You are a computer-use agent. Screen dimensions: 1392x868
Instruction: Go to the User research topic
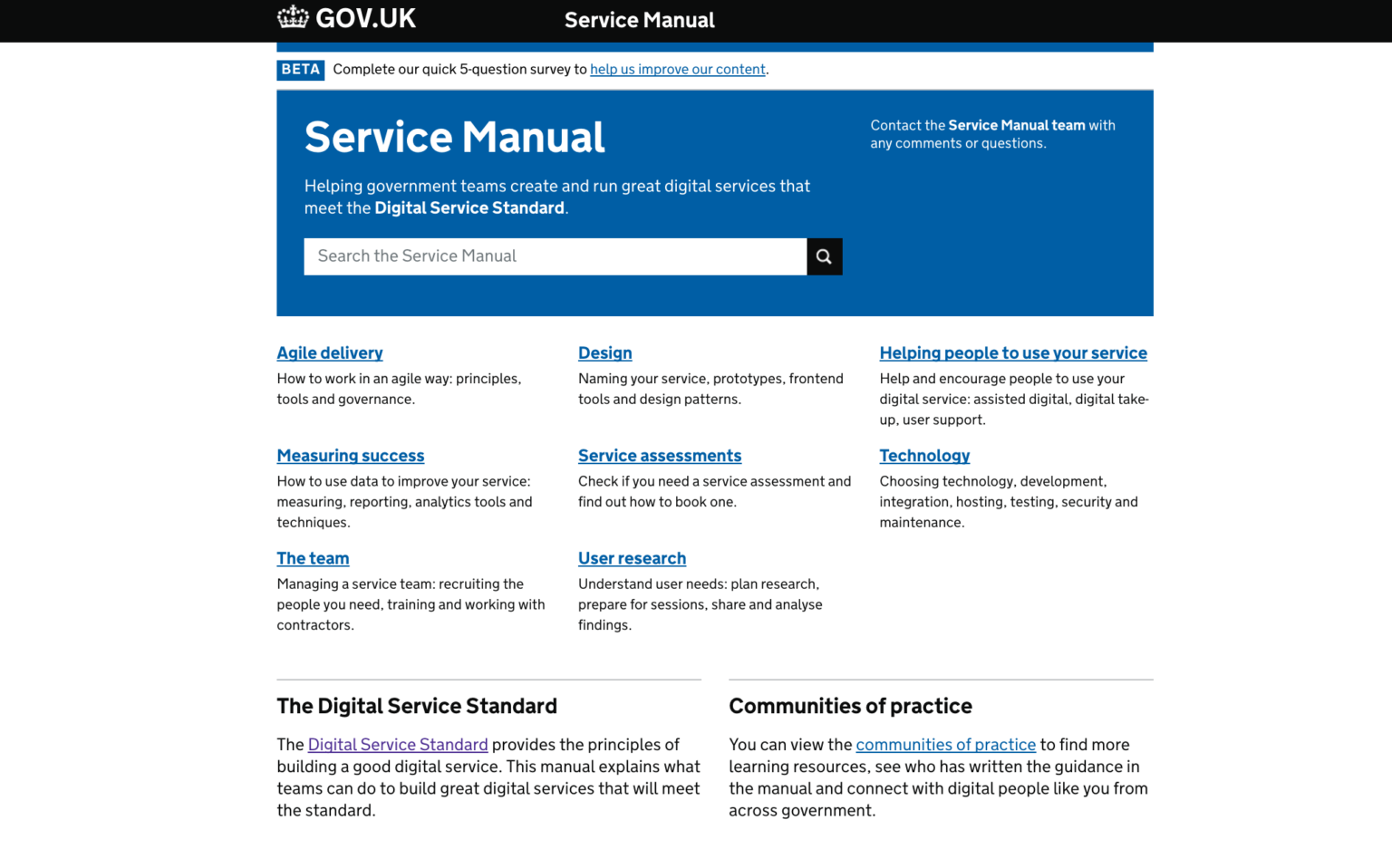[x=632, y=558]
